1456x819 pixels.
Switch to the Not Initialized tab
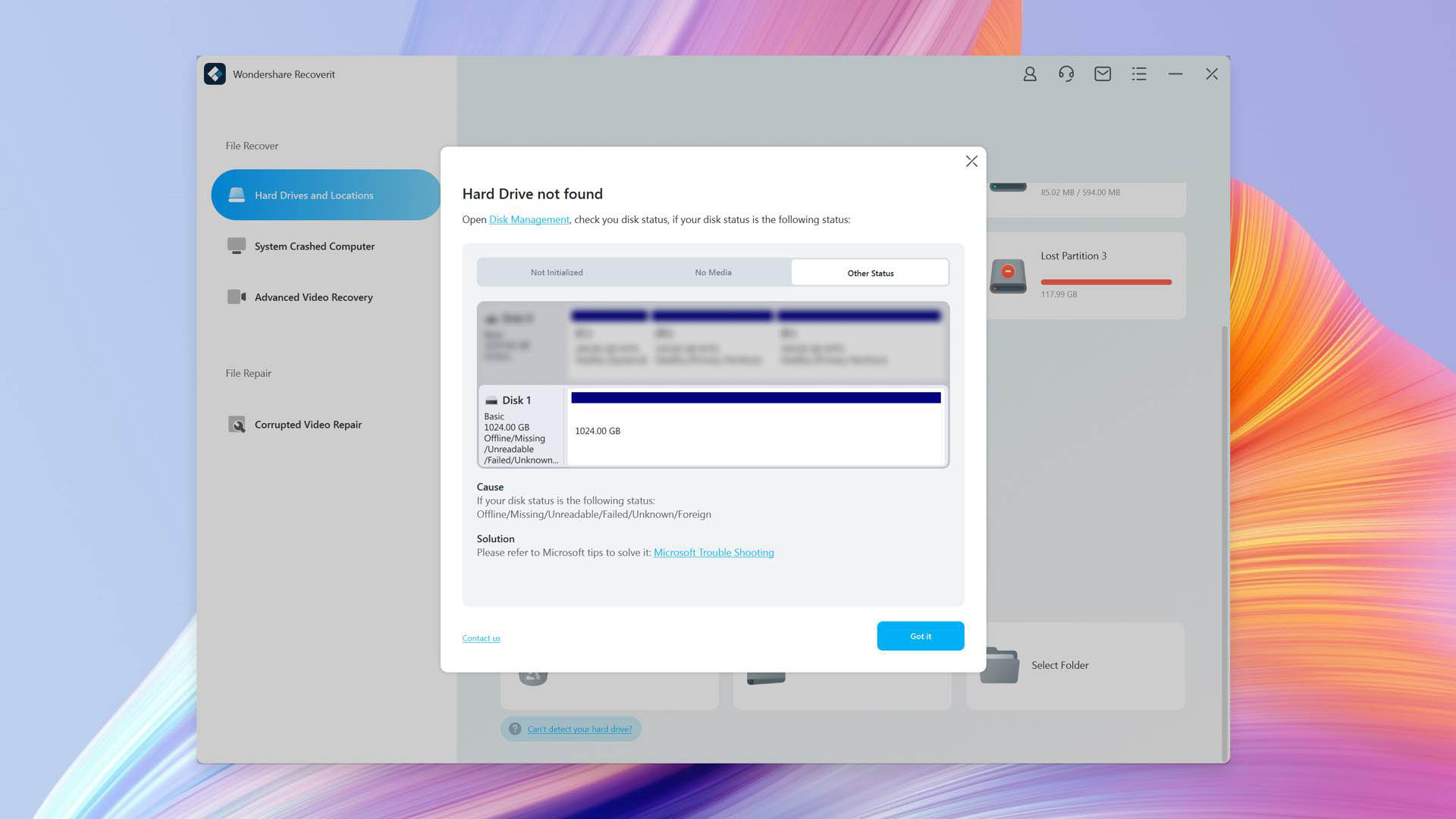tap(557, 272)
